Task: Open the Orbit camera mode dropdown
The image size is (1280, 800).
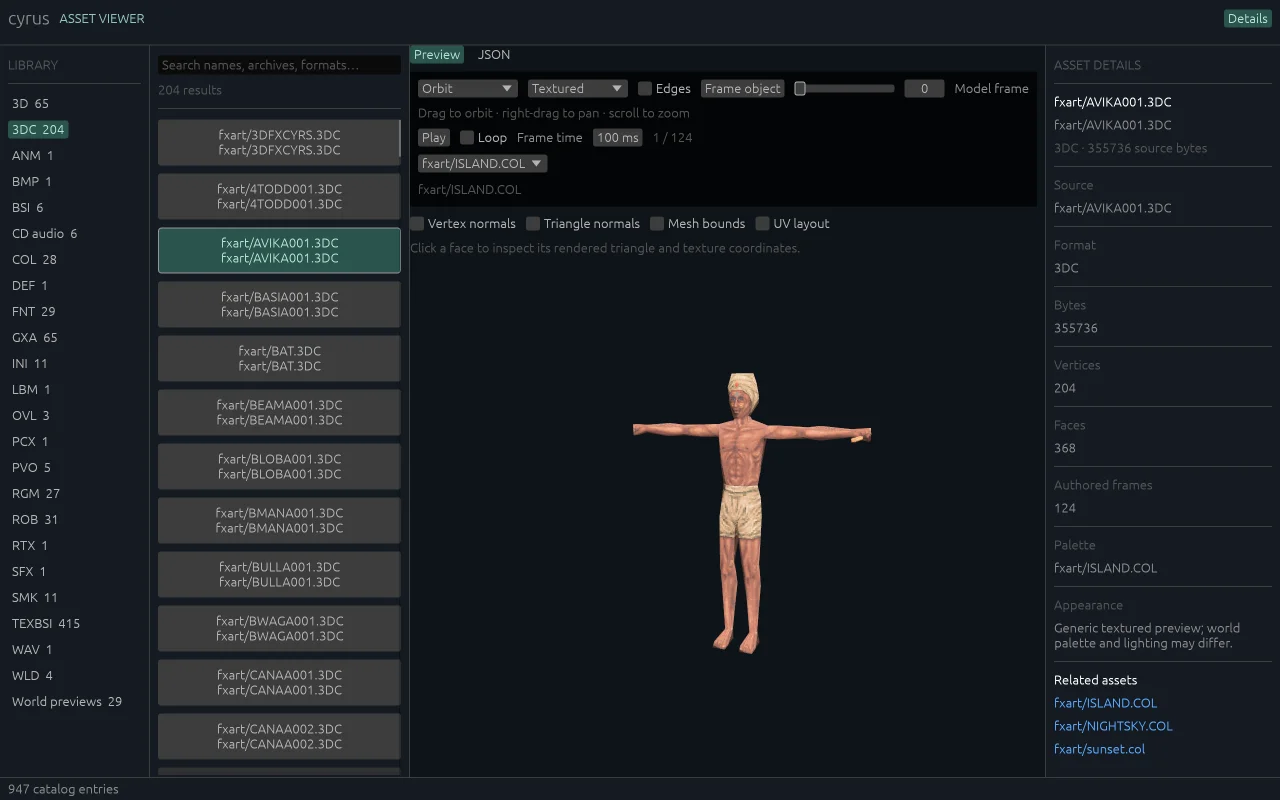Action: click(468, 88)
